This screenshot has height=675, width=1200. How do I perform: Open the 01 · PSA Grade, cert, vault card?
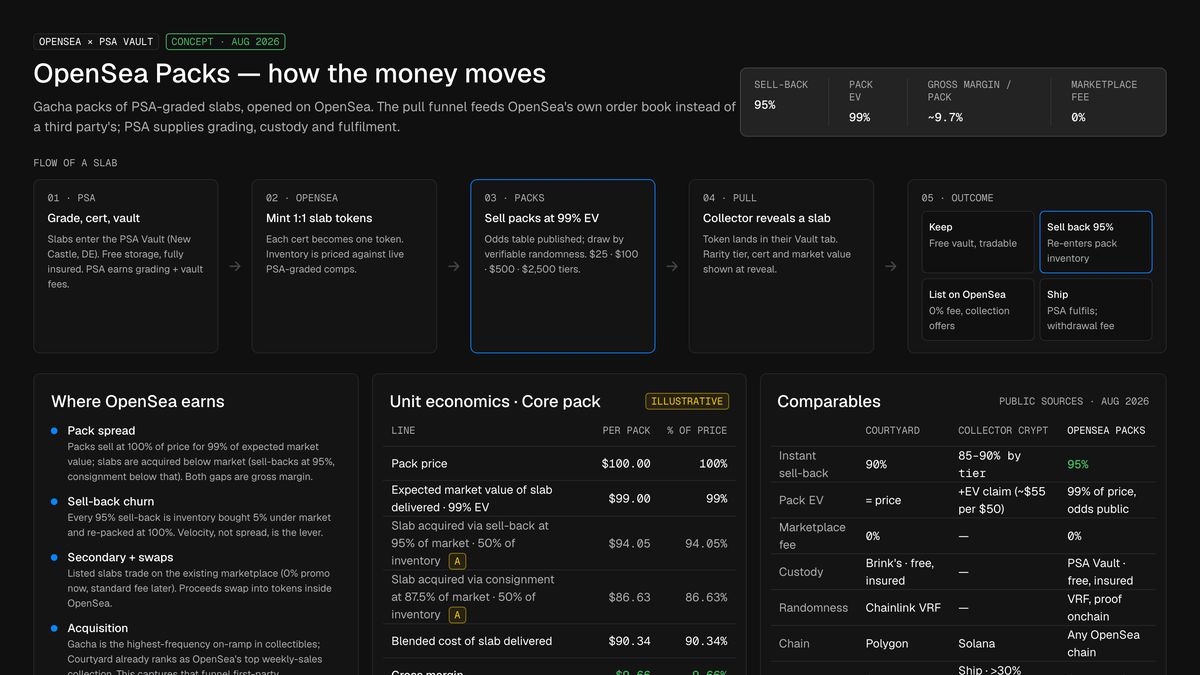pos(126,266)
